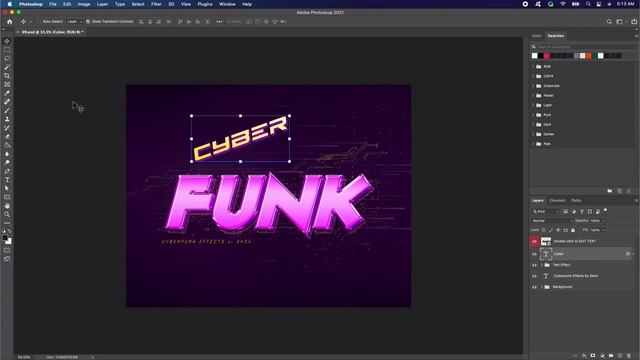This screenshot has width=640, height=360.
Task: Select the Pen tool
Action: (x=7, y=171)
